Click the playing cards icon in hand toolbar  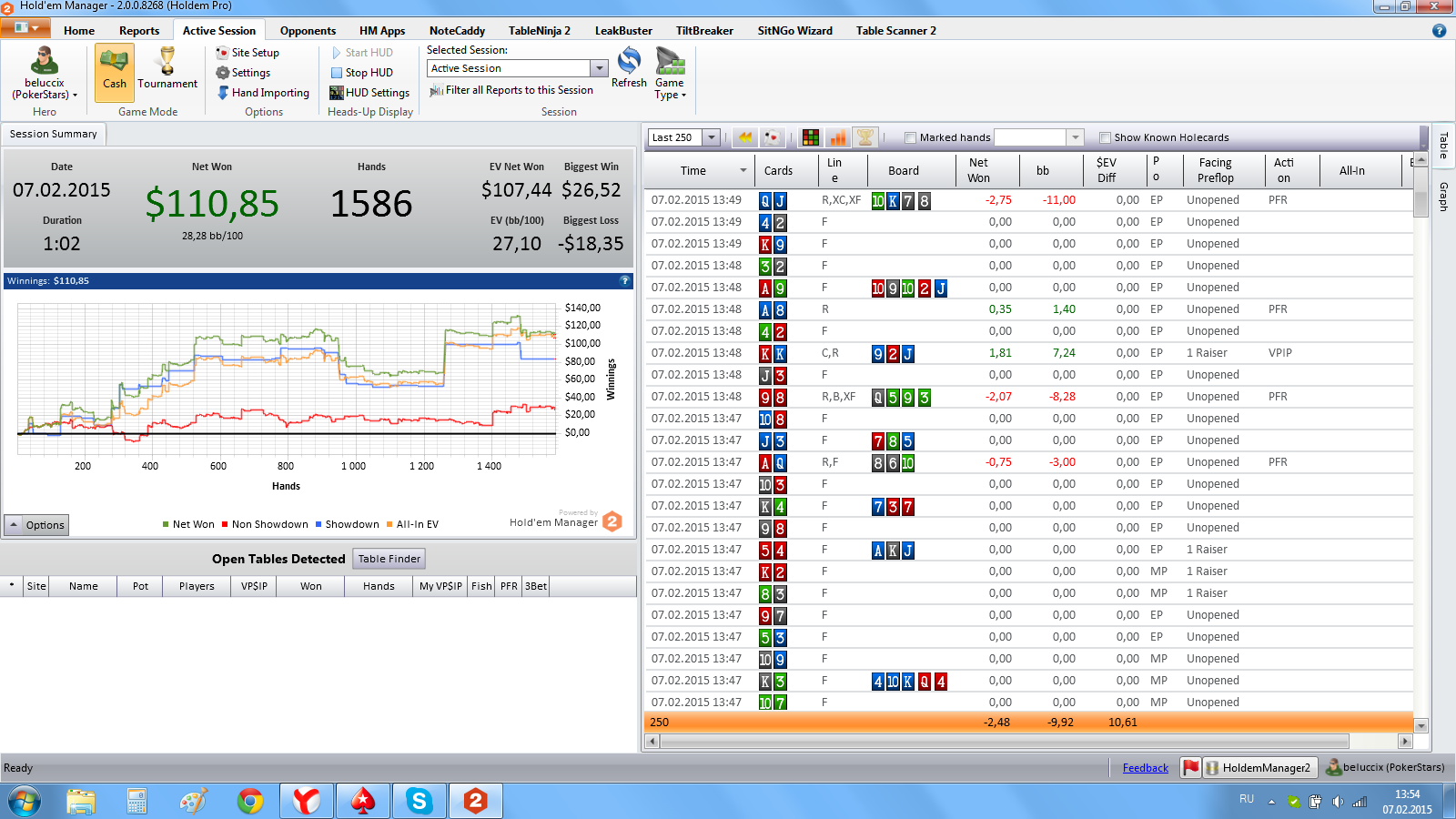[772, 137]
